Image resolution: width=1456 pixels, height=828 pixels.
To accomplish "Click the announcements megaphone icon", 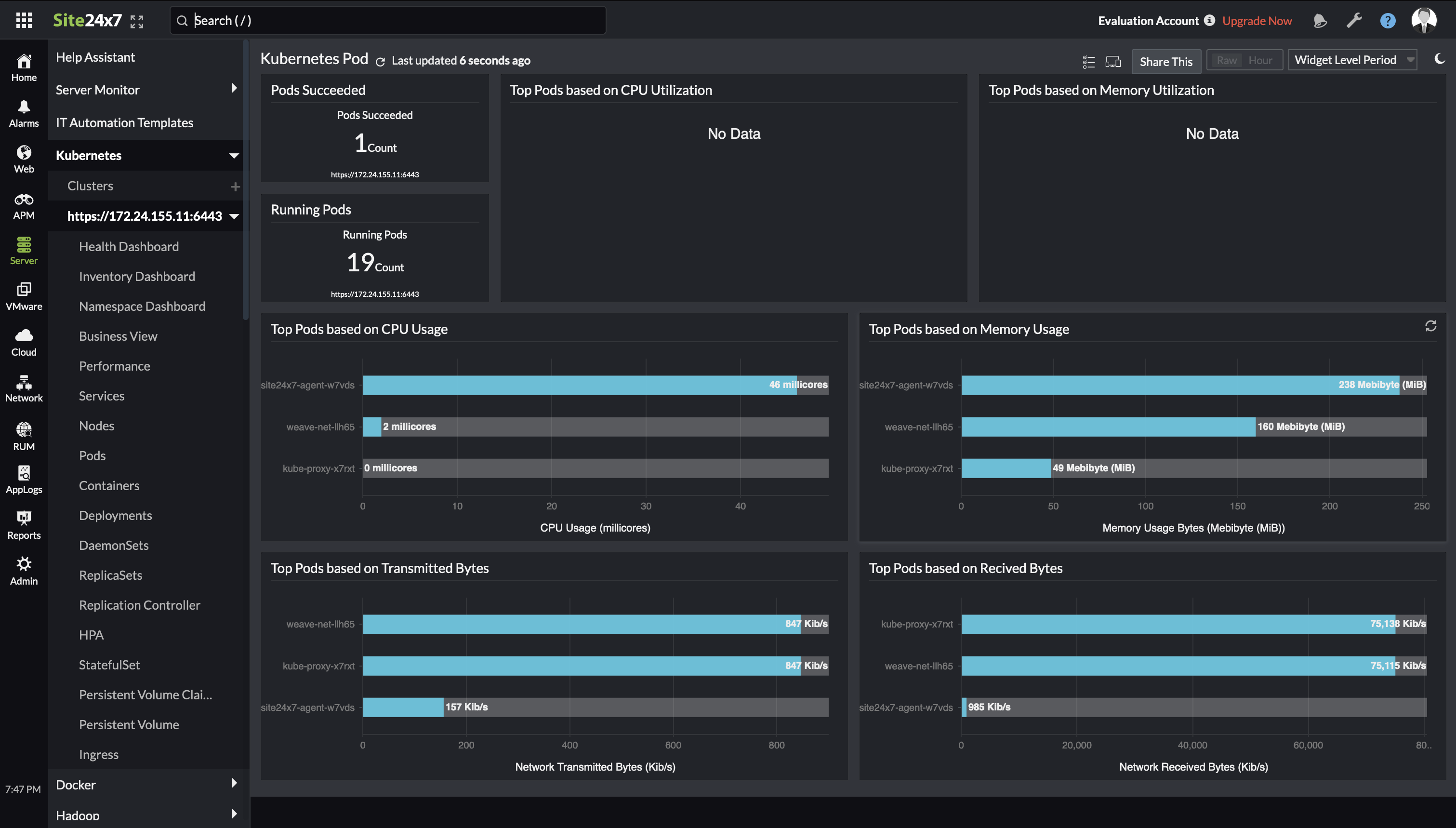I will click(x=1320, y=21).
